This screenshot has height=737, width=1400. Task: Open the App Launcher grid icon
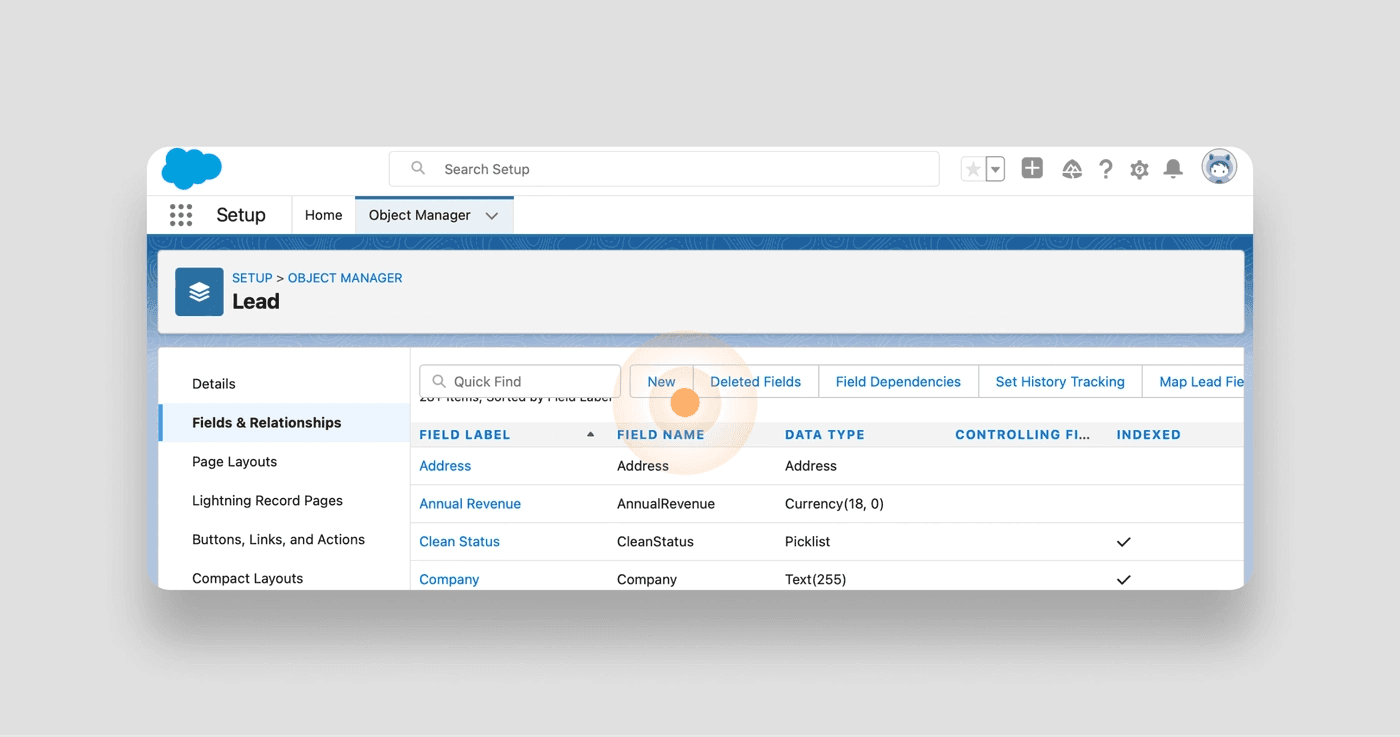tap(181, 215)
